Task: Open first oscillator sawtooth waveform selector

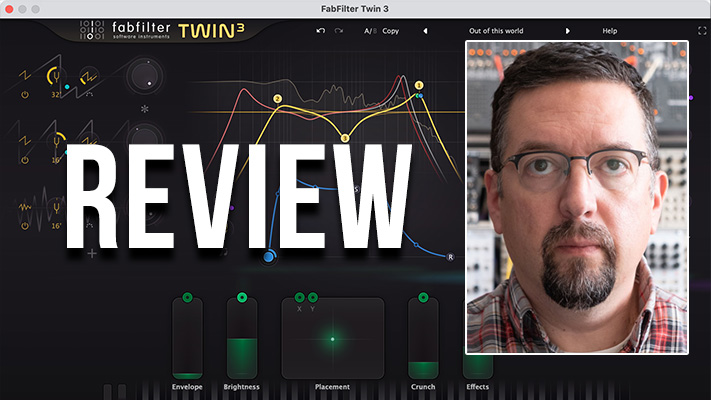Action: point(25,75)
